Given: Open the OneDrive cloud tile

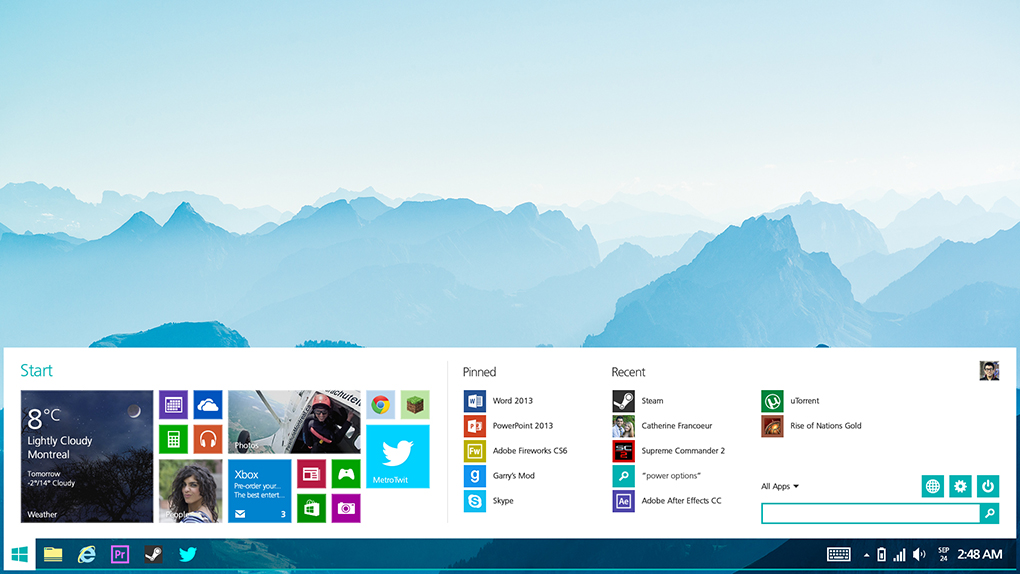Looking at the screenshot, I should [x=208, y=405].
